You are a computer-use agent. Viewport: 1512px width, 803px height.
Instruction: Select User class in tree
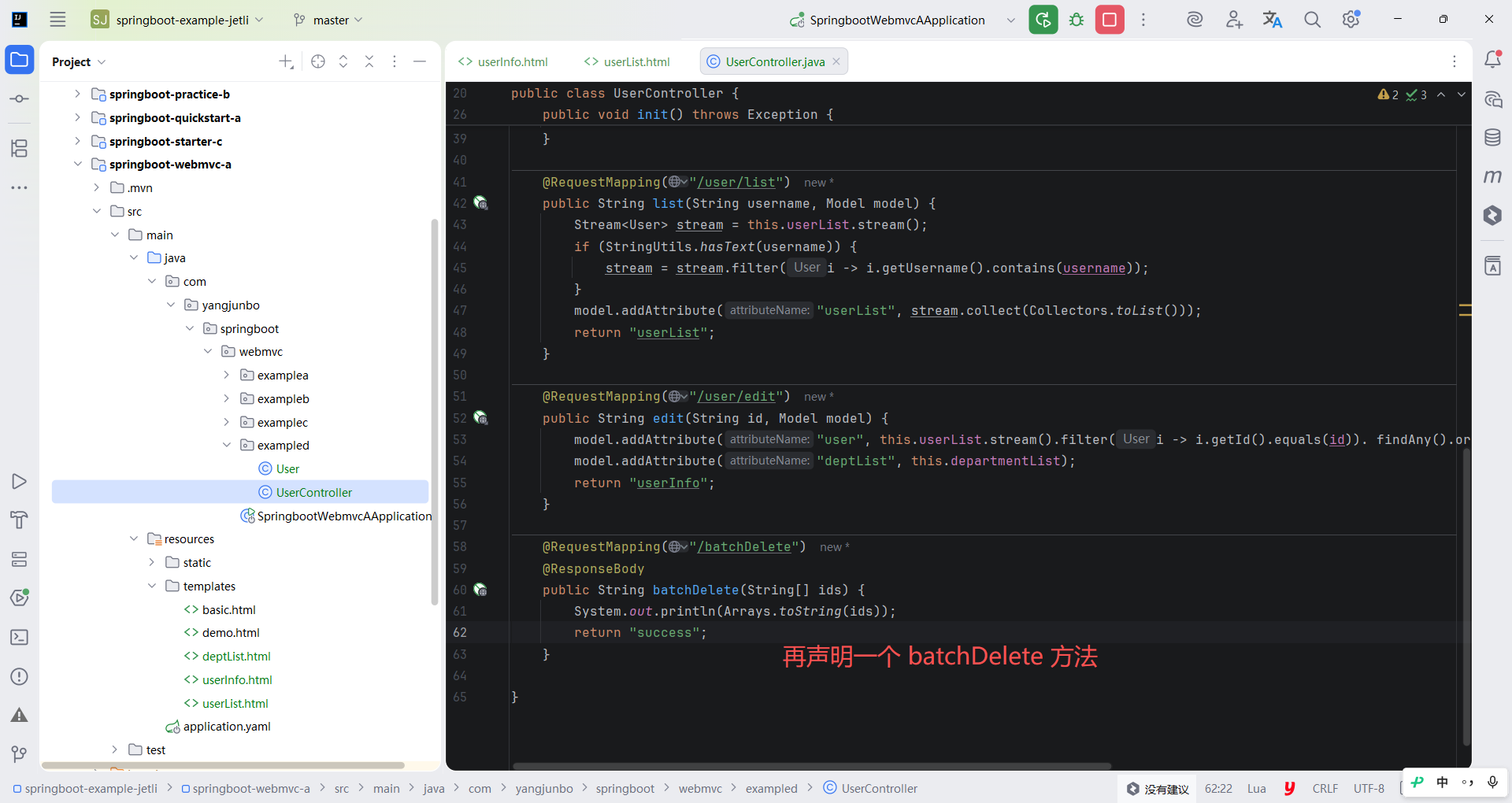[x=280, y=468]
